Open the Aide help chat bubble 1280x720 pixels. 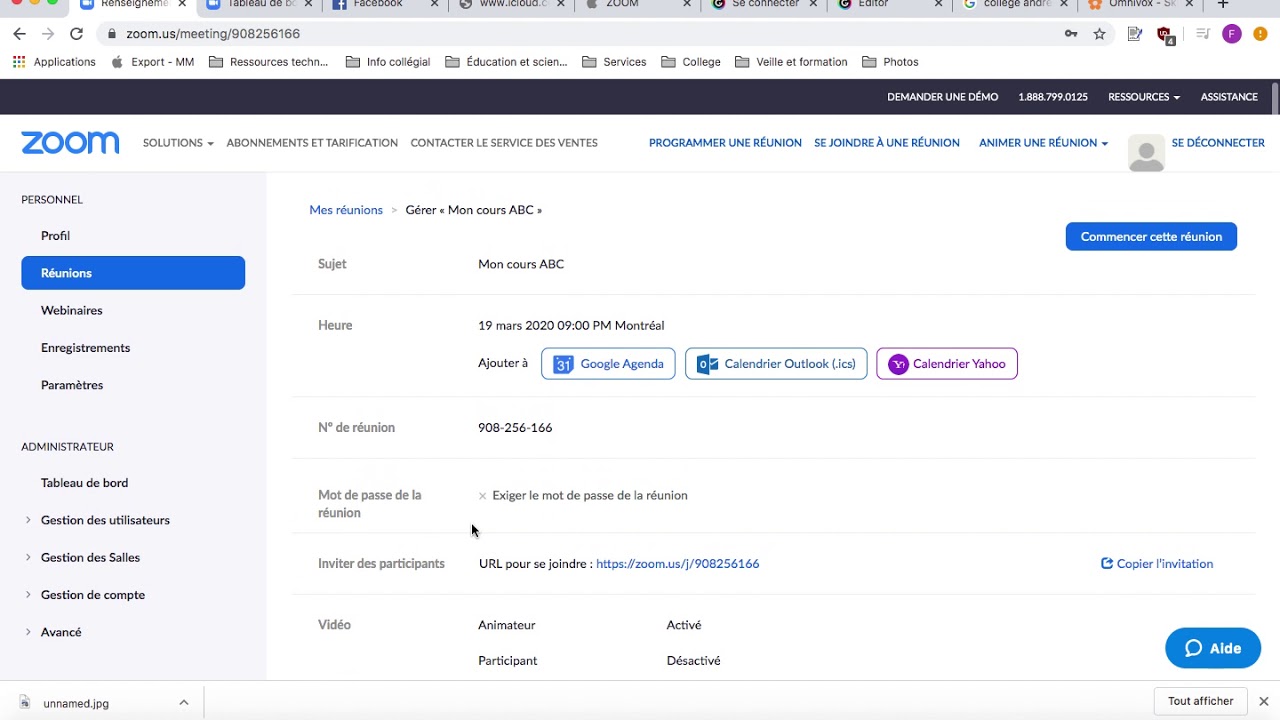point(1212,648)
